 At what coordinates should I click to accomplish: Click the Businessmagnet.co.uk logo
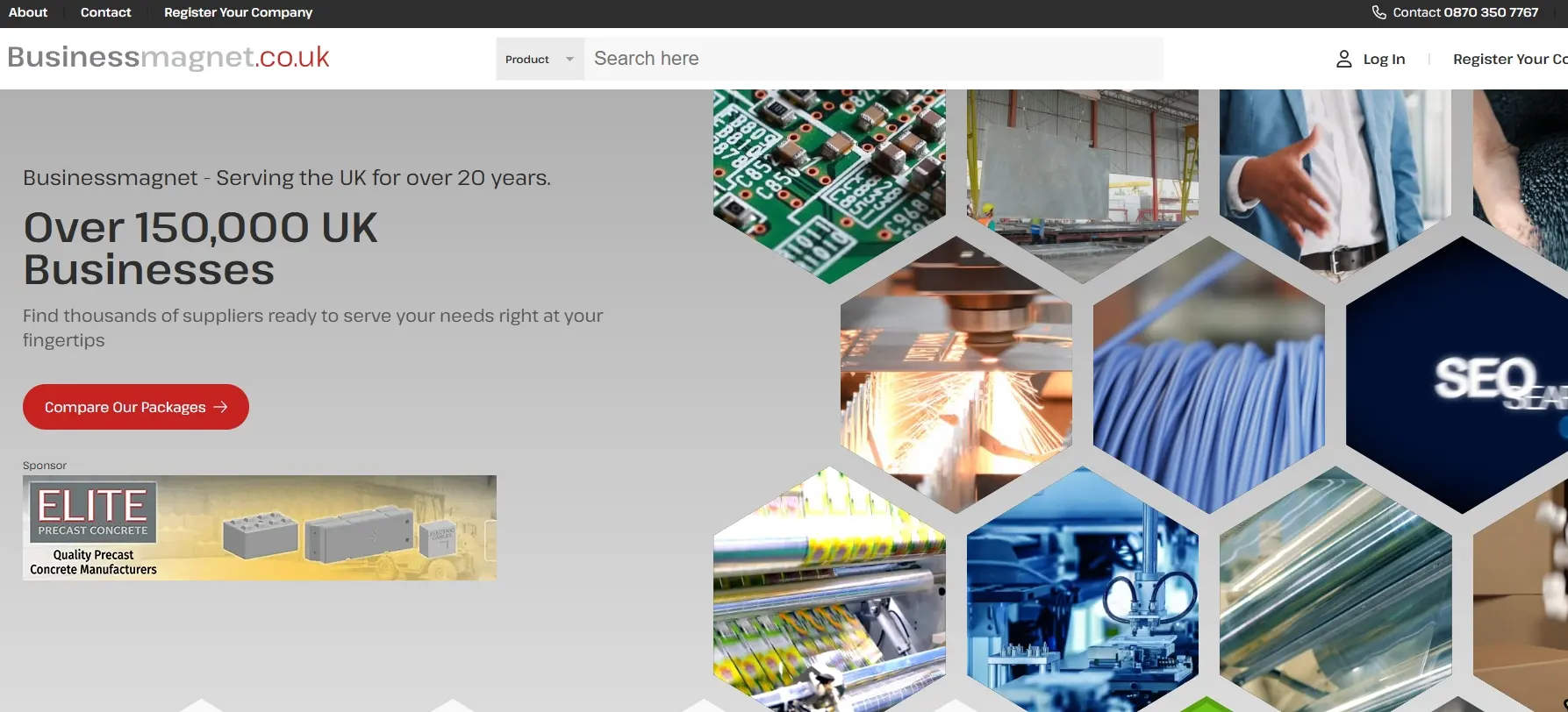pos(168,58)
